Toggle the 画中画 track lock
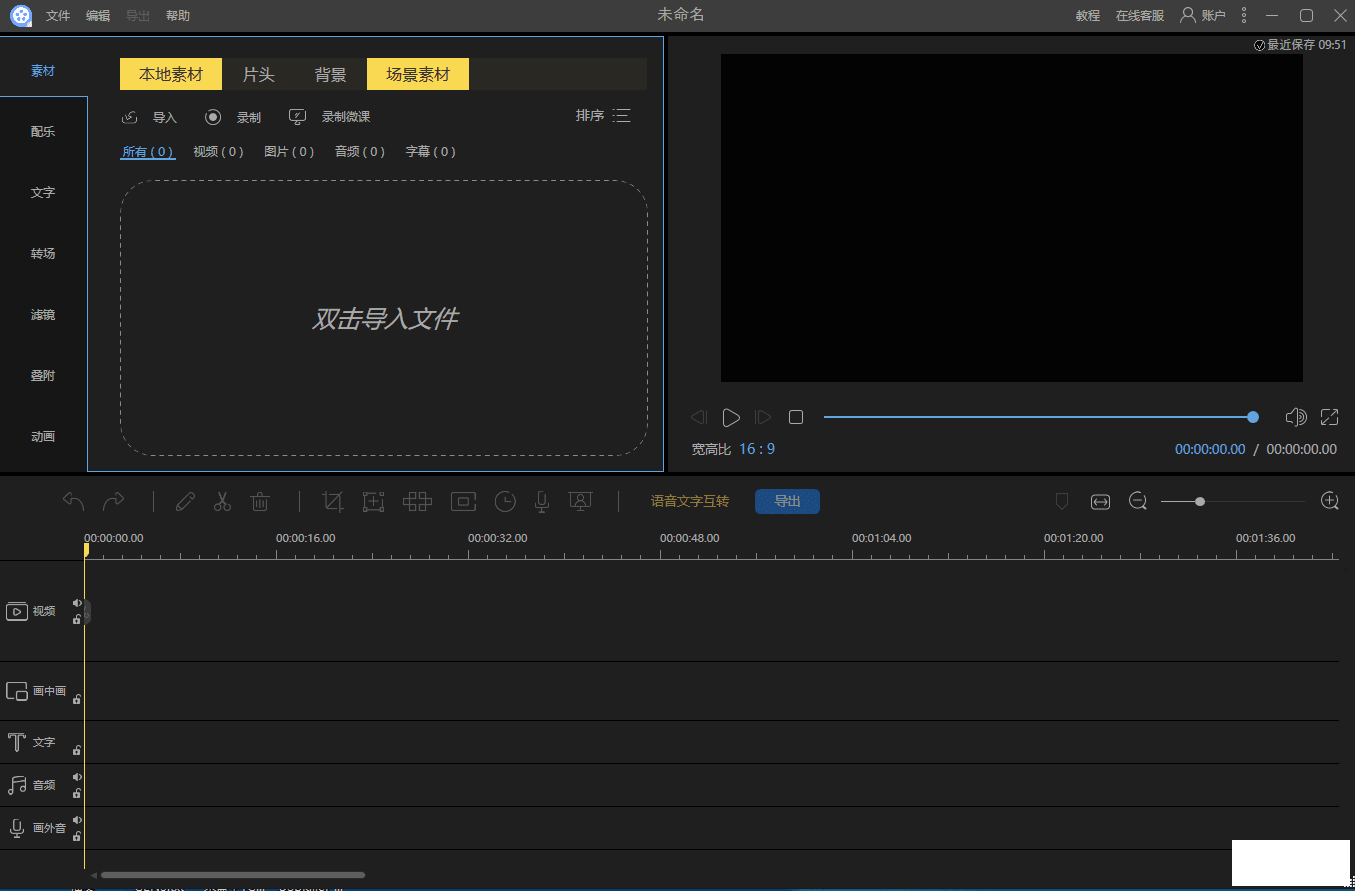The height and width of the screenshot is (891, 1355). (77, 699)
